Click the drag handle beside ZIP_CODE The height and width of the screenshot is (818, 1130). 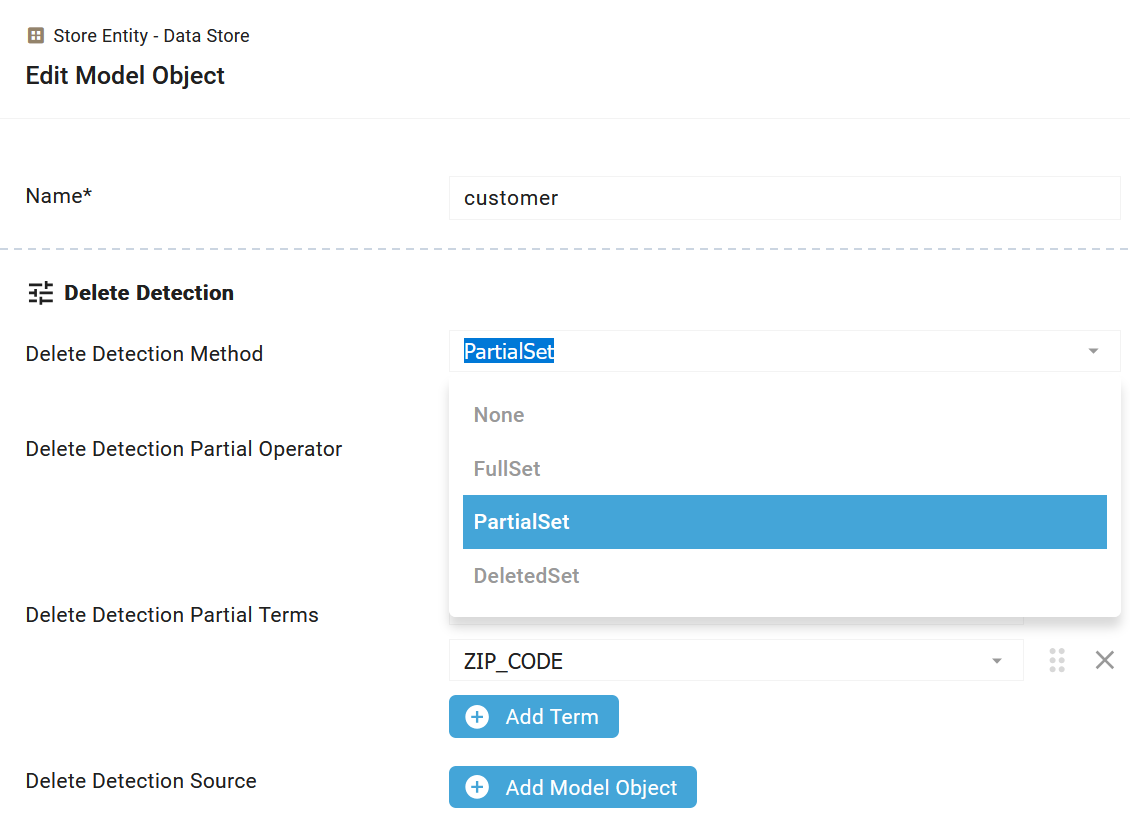click(x=1056, y=660)
